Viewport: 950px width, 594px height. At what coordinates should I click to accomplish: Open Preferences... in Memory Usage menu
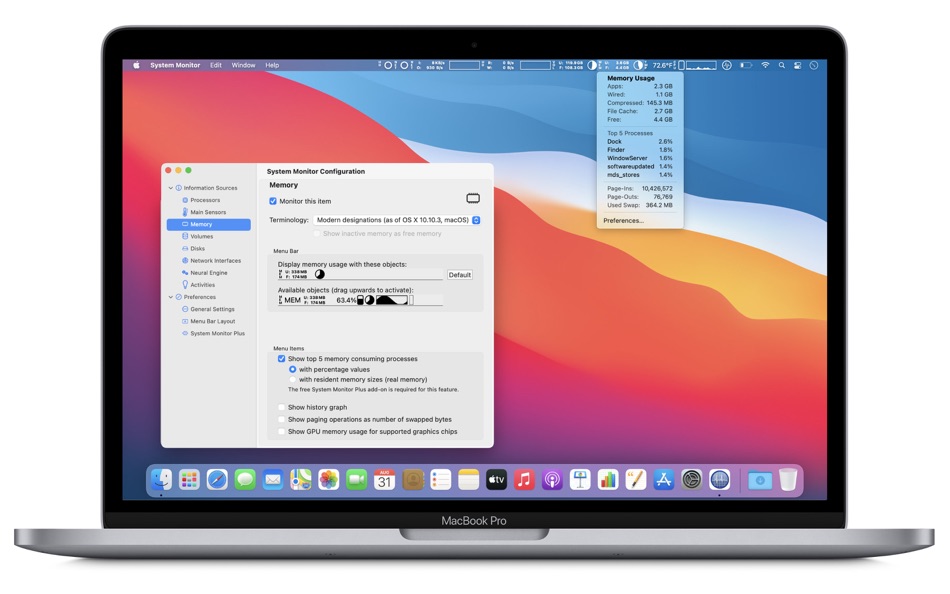point(623,221)
